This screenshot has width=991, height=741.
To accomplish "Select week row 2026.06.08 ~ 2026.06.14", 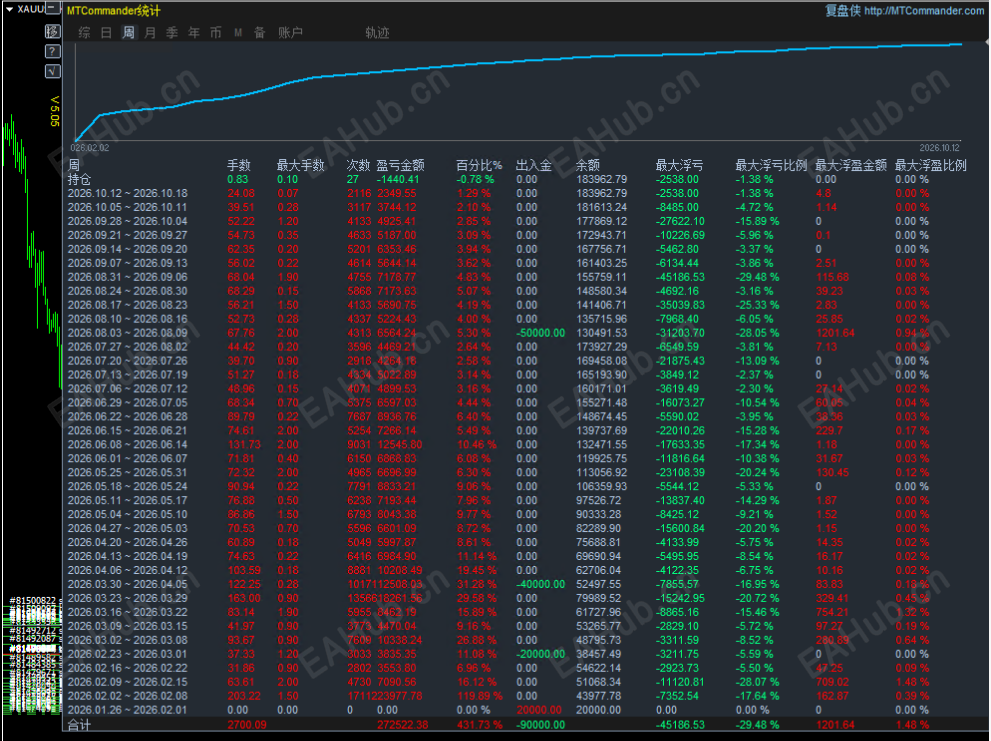I will [x=128, y=444].
